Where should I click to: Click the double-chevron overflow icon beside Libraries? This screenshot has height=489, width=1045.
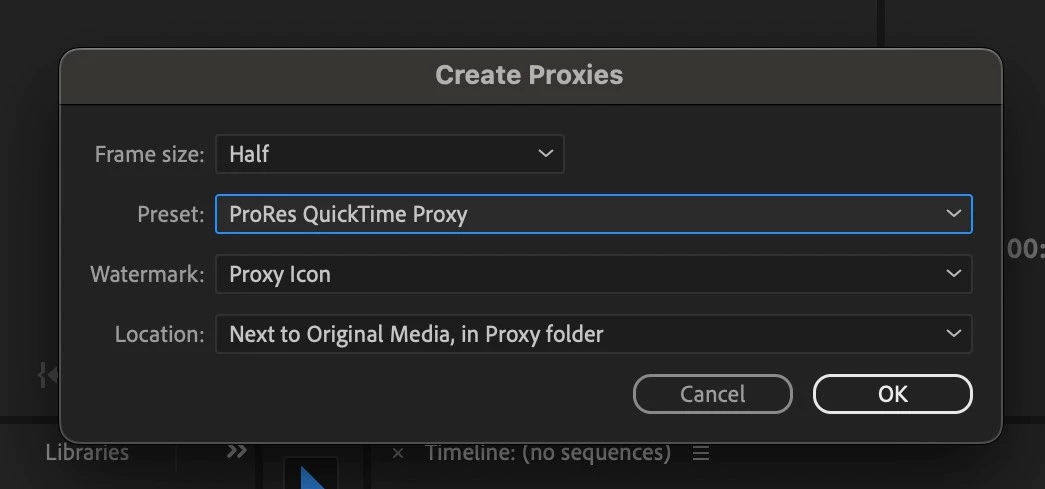point(237,452)
